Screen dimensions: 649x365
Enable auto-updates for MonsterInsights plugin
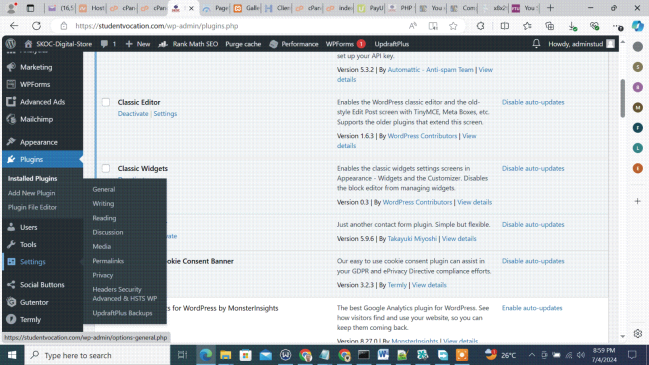(532, 308)
